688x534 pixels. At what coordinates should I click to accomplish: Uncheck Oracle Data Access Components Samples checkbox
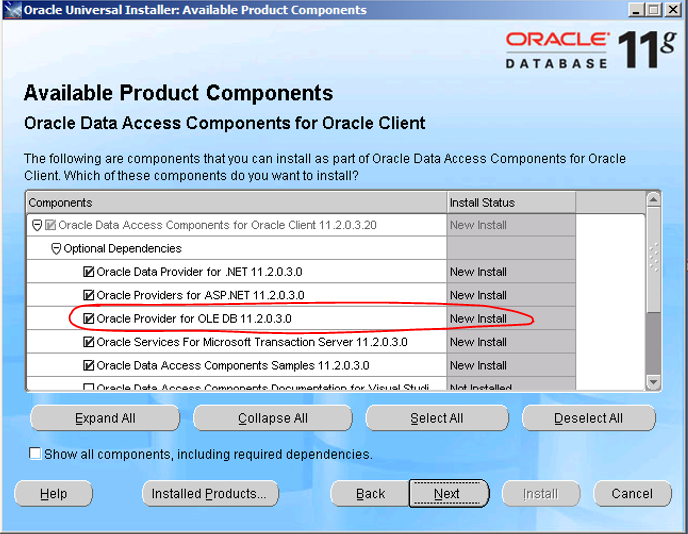[89, 365]
